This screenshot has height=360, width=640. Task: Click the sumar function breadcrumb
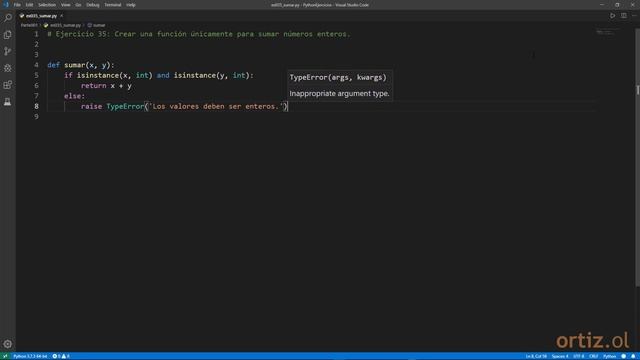tap(96, 25)
